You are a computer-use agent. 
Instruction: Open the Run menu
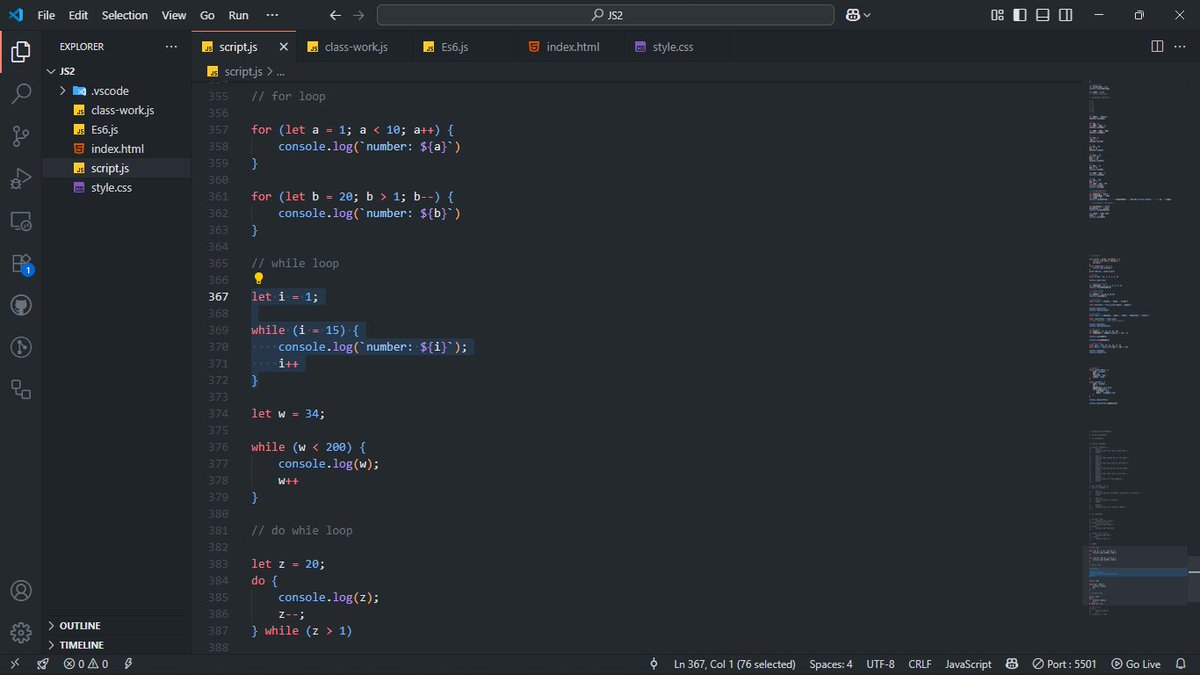click(x=238, y=15)
